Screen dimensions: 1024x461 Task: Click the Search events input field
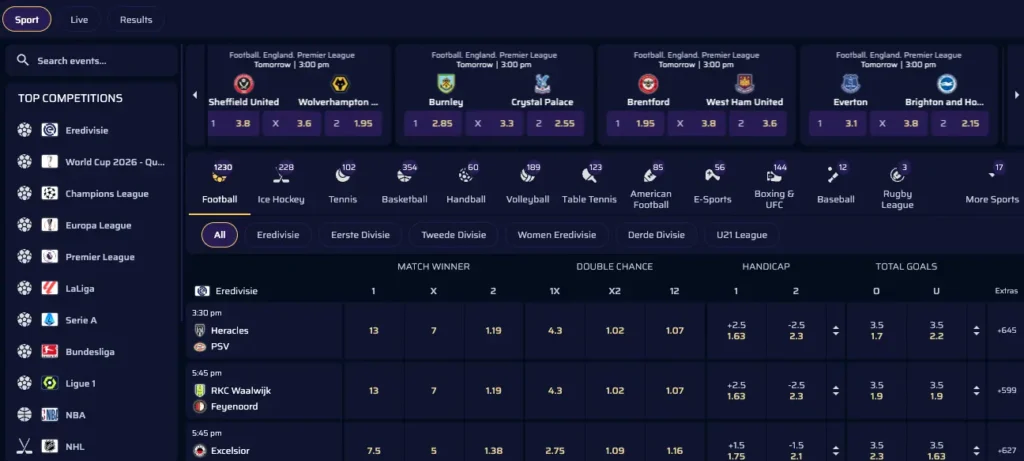coord(91,61)
